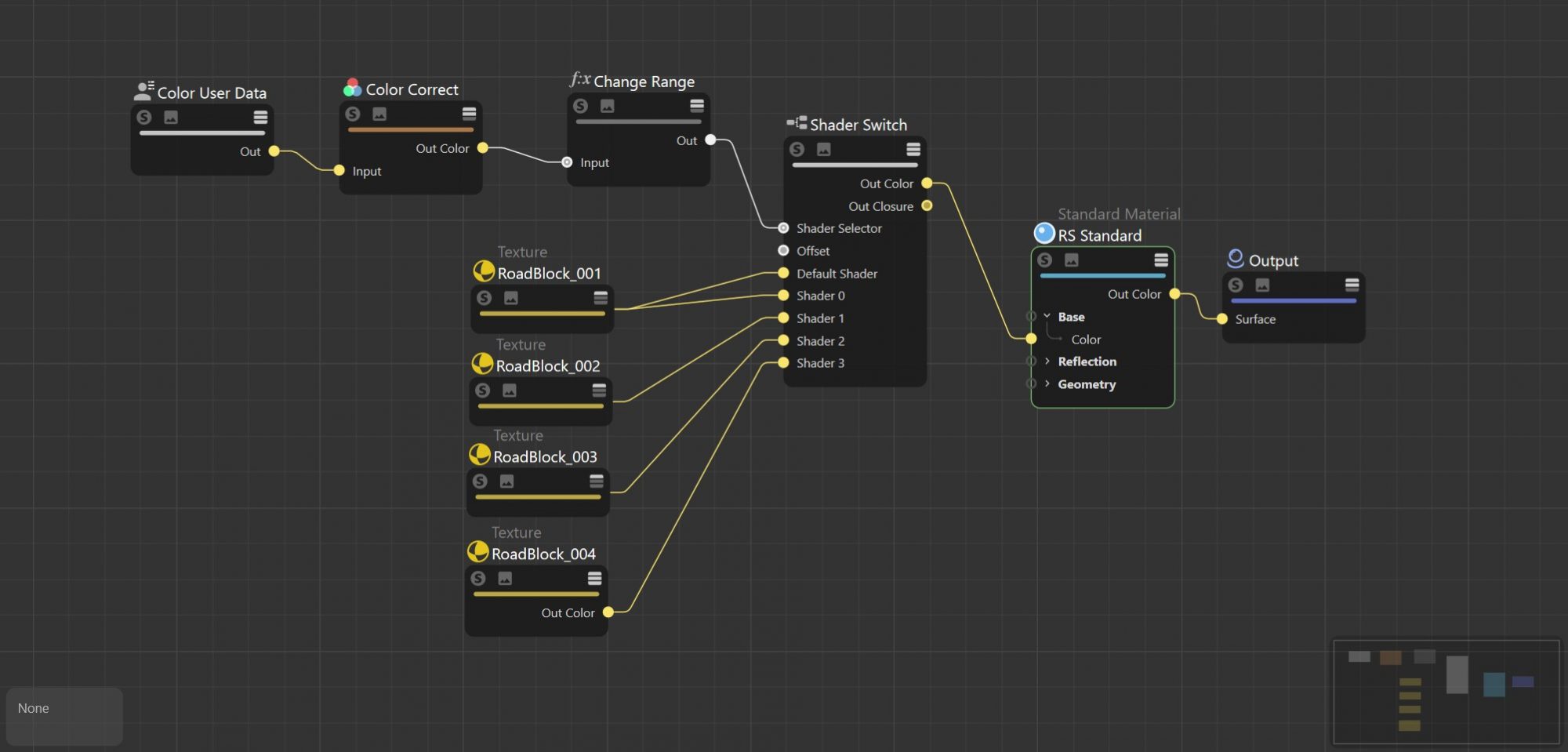Click the blue sphere icon on RS Standard node
This screenshot has width=1568, height=752.
click(x=1043, y=232)
